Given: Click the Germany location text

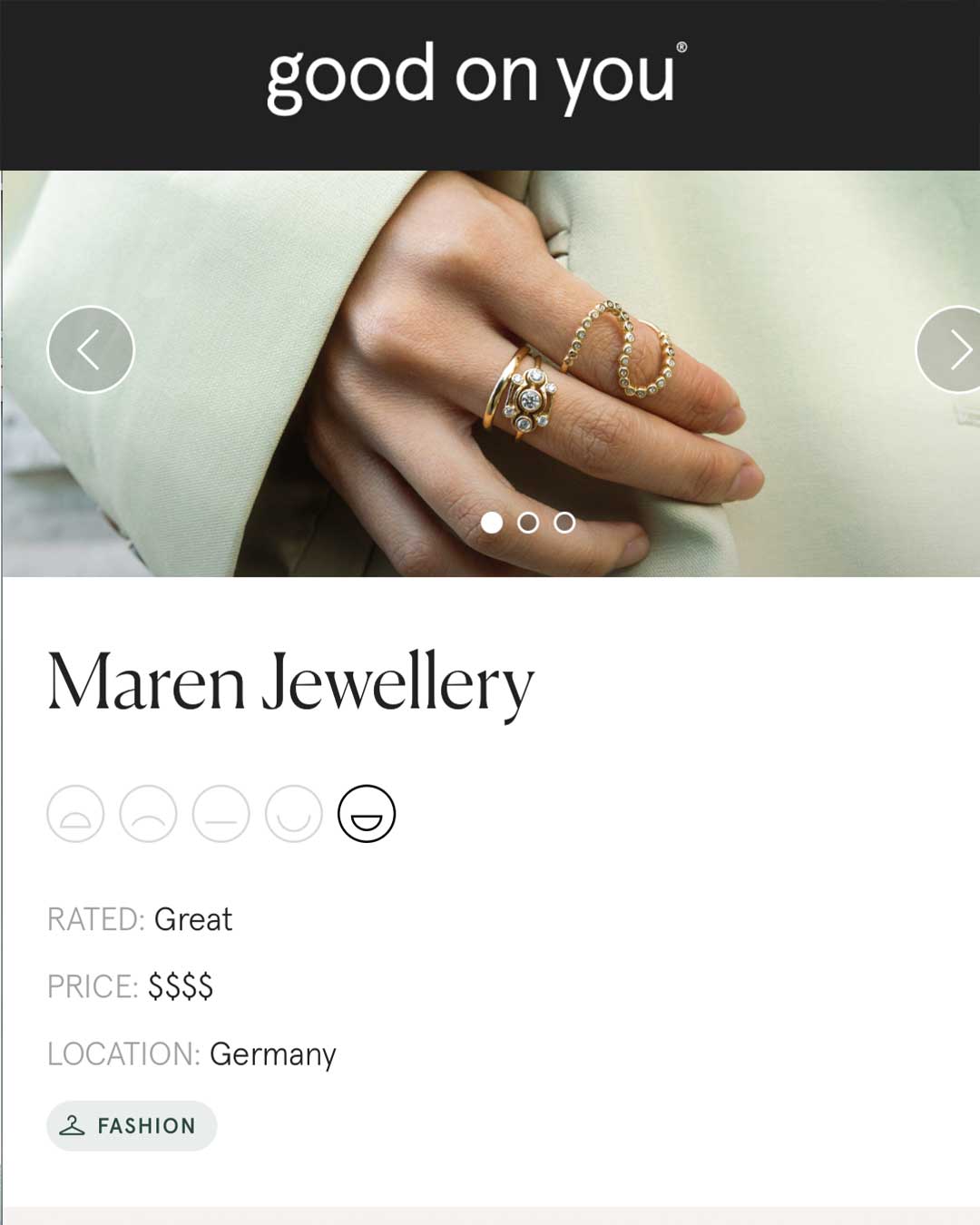Looking at the screenshot, I should point(273,1054).
